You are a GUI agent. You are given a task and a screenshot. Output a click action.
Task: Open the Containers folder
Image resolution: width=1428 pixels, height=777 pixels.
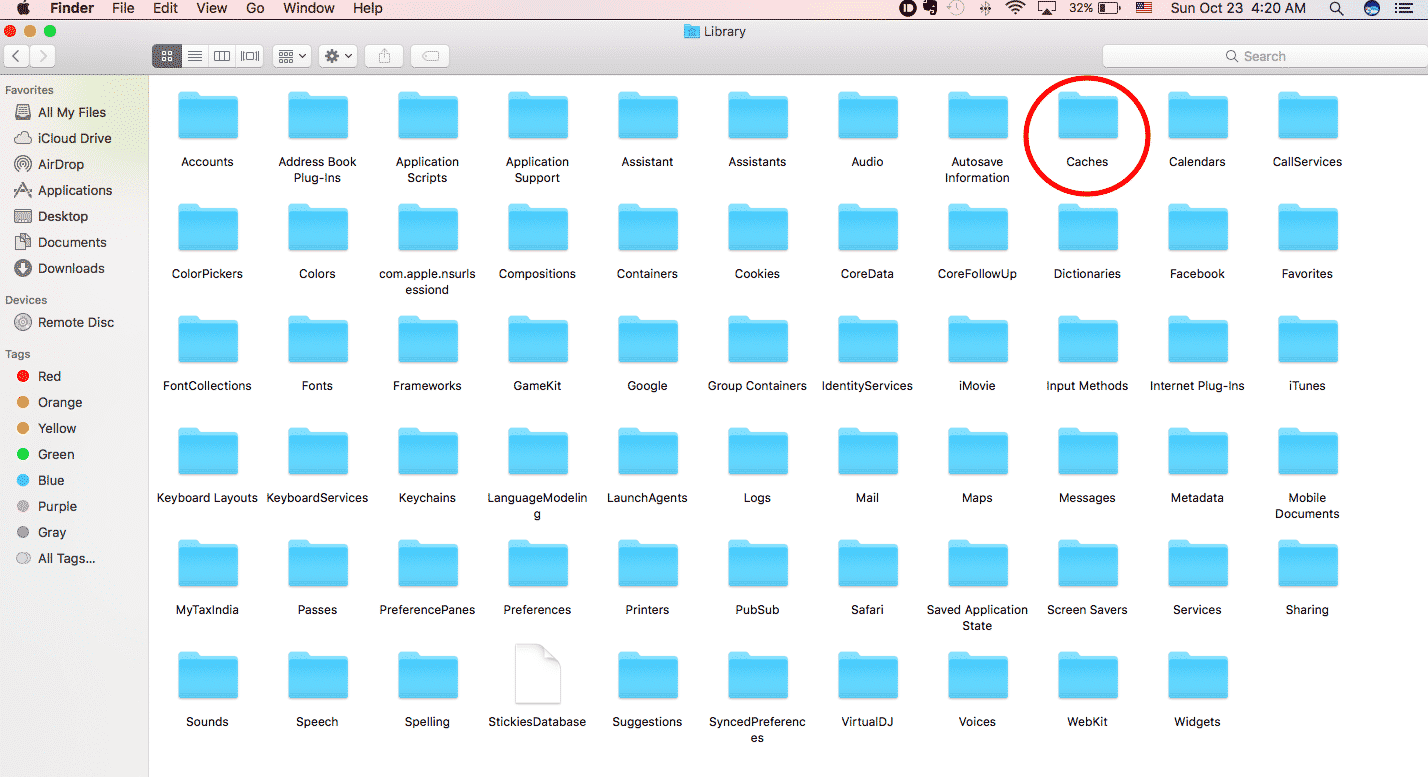coord(647,228)
